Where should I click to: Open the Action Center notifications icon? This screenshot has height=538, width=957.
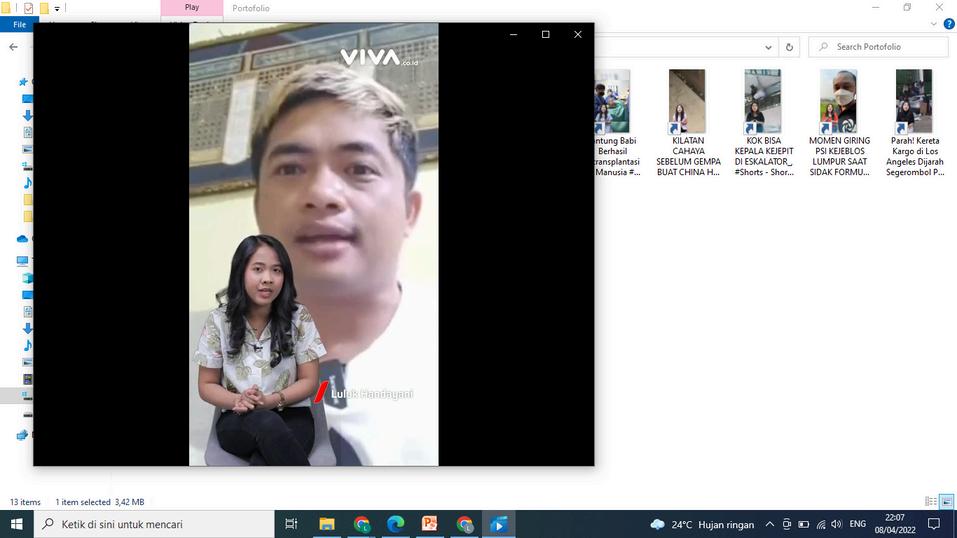[934, 524]
